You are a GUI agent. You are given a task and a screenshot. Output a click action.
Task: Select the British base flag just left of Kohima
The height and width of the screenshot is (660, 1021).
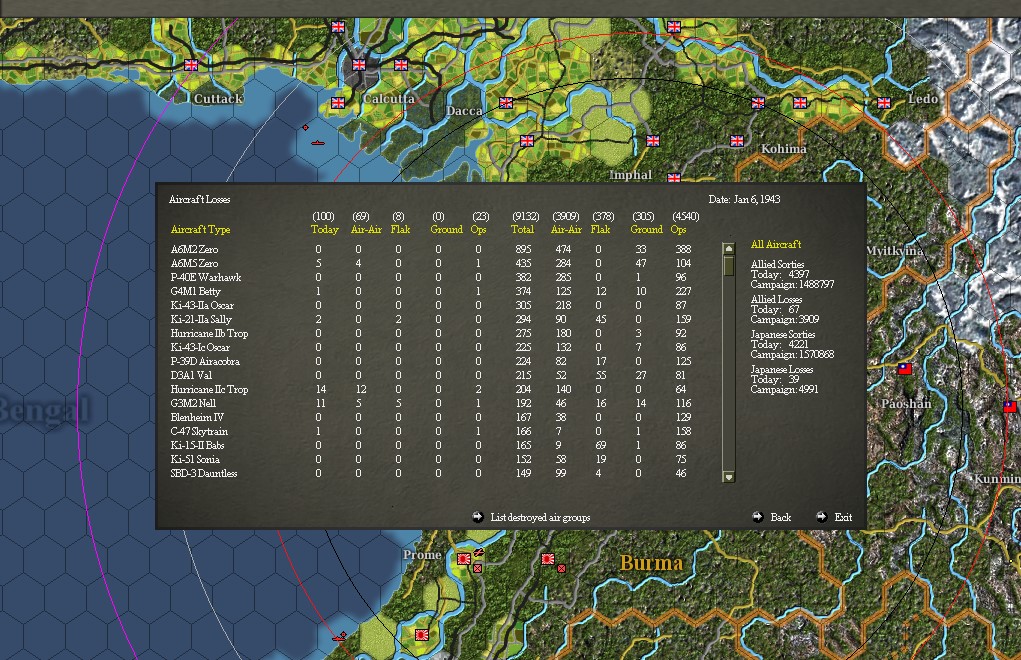(x=737, y=141)
